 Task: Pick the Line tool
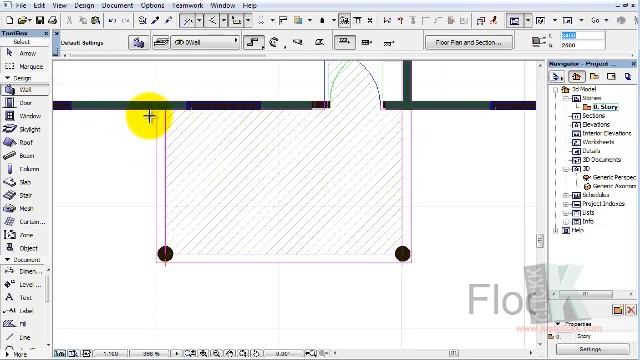click(x=23, y=337)
